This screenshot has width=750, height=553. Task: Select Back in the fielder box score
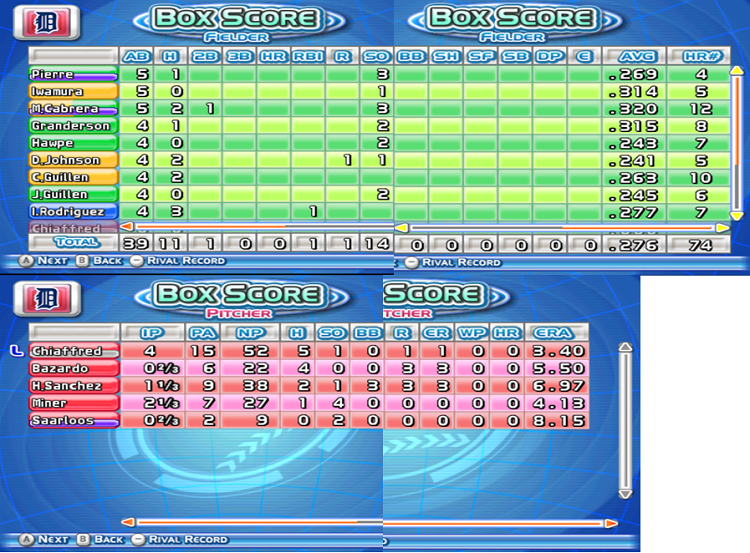(99, 261)
